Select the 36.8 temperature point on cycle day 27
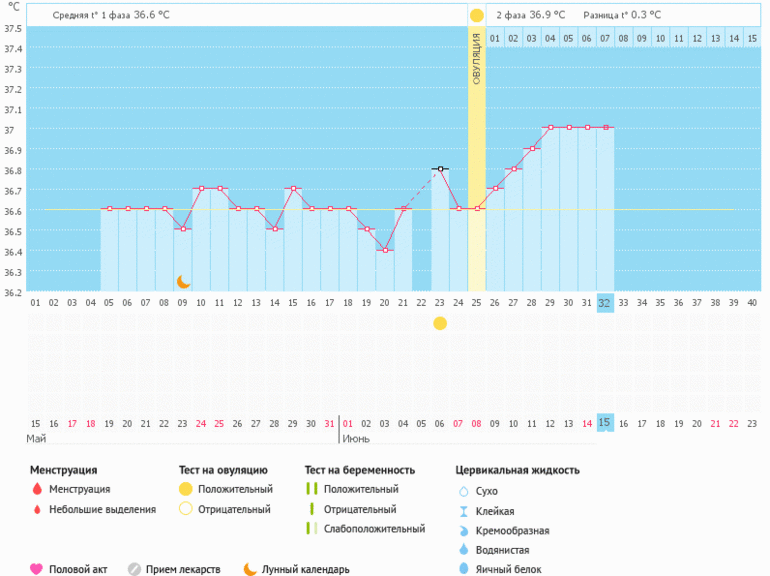 (514, 169)
